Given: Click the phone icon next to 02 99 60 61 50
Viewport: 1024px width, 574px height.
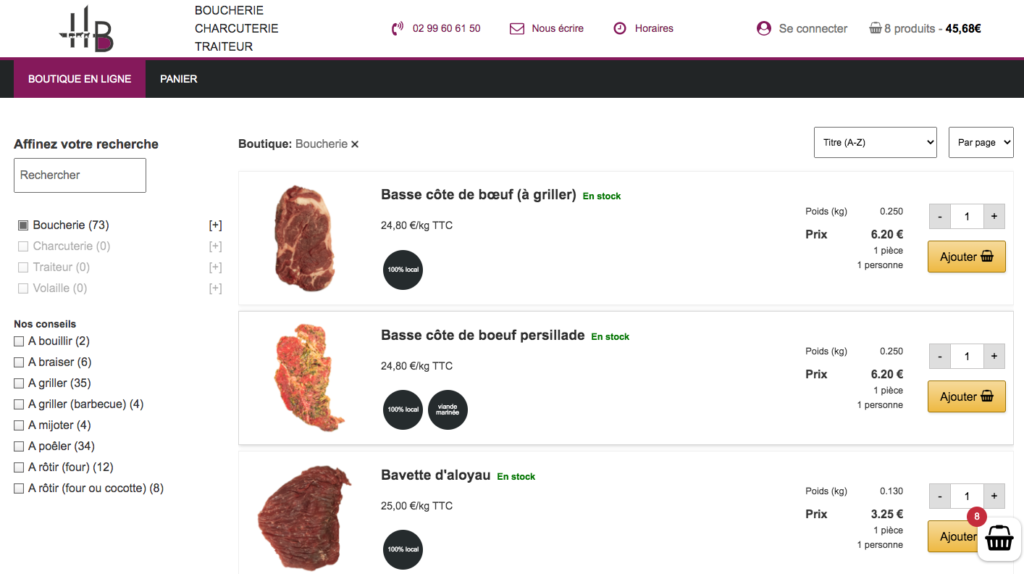Looking at the screenshot, I should click(x=397, y=29).
